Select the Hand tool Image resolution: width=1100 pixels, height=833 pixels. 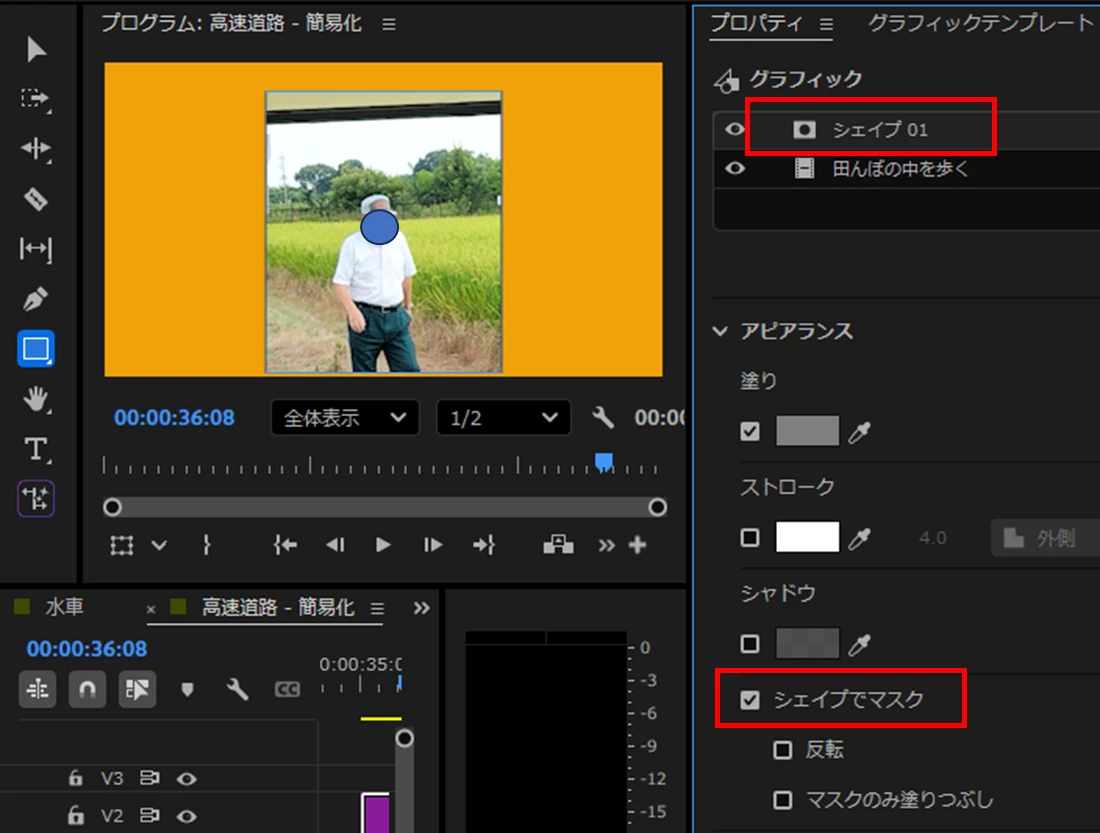(x=35, y=399)
